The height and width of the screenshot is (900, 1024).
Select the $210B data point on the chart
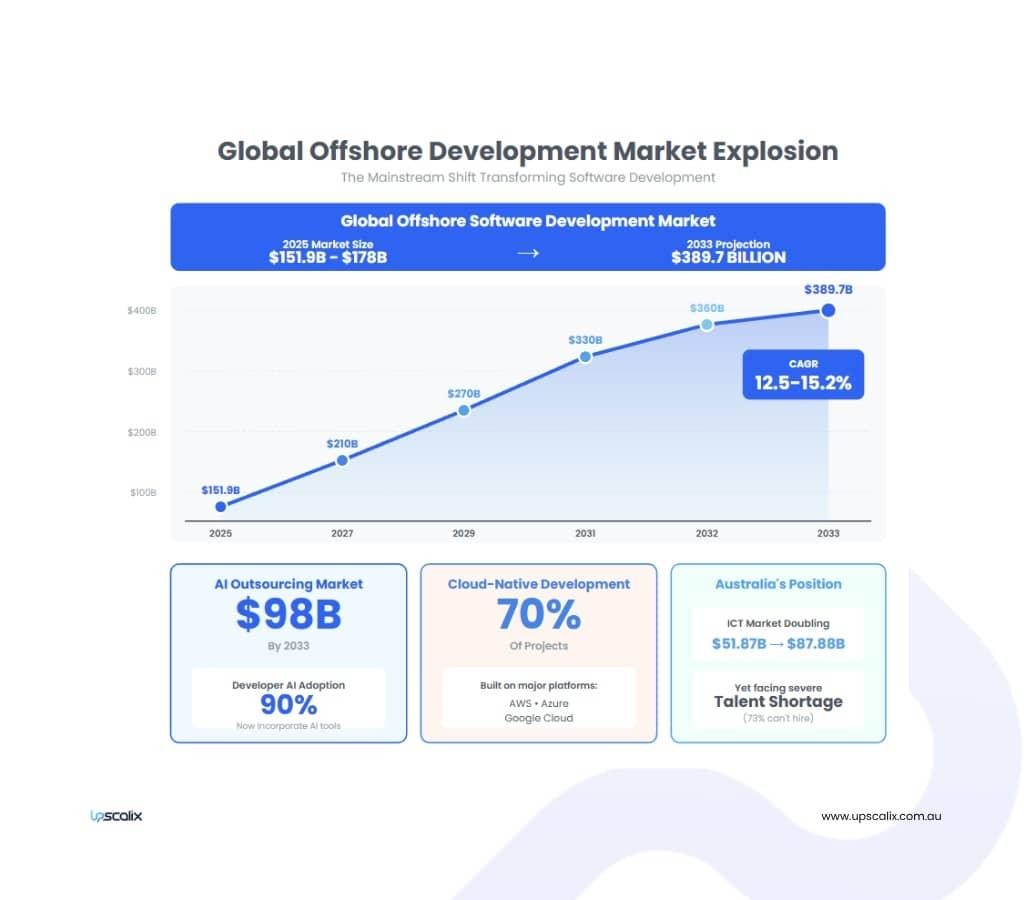coord(342,460)
